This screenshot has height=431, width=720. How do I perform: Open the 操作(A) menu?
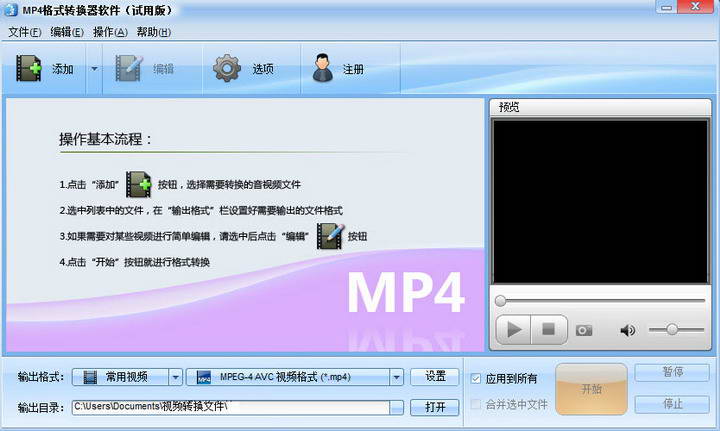pyautogui.click(x=110, y=32)
